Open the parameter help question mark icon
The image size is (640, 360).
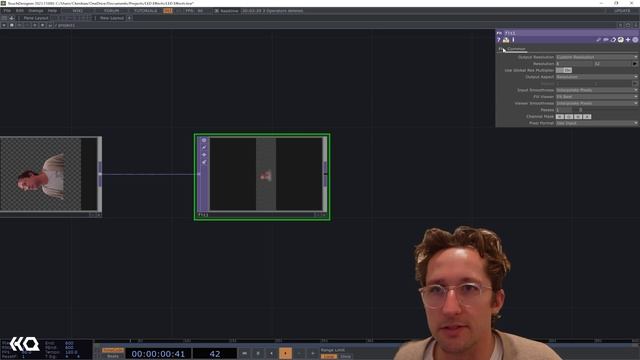point(498,40)
